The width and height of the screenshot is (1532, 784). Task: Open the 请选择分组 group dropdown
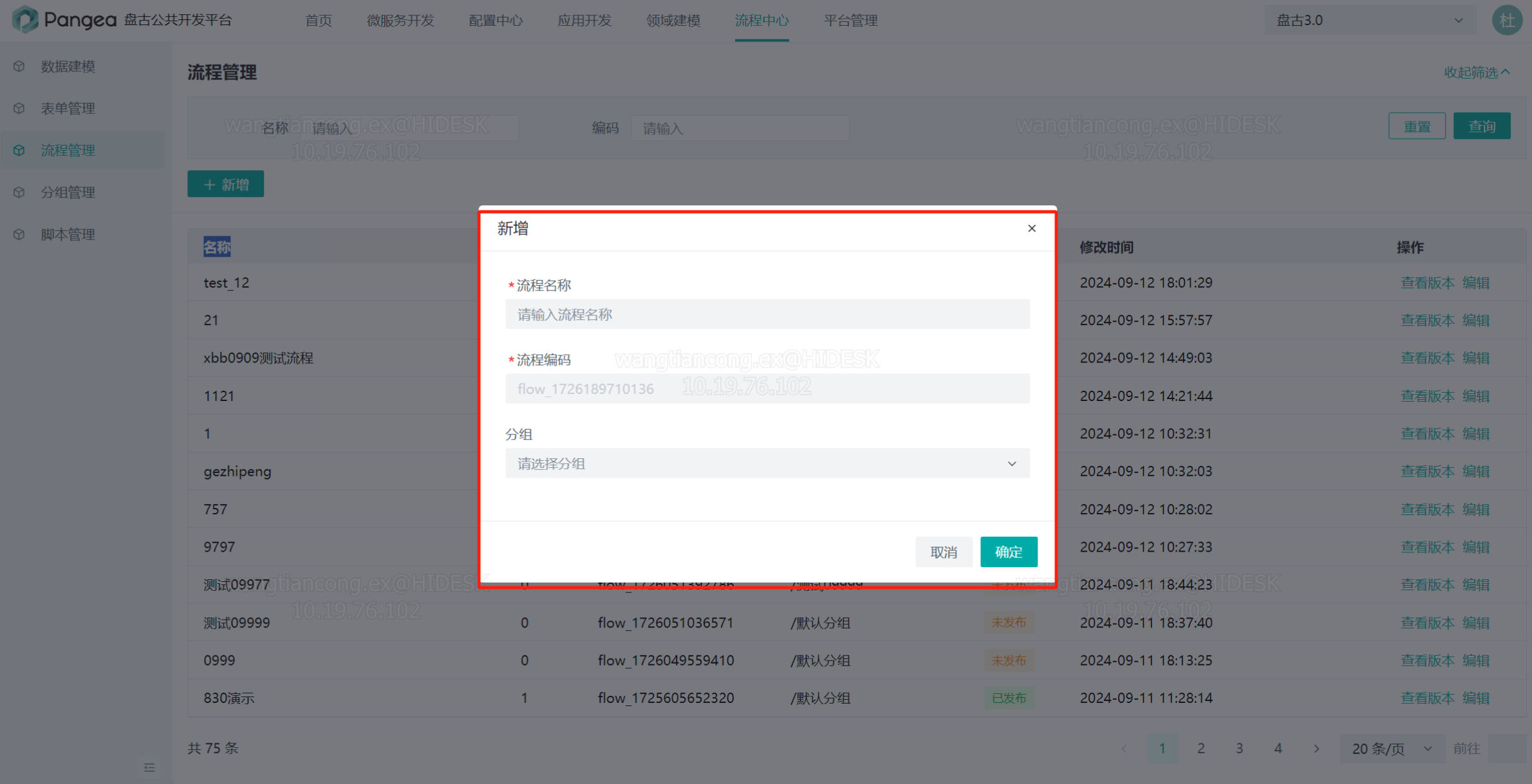point(767,463)
